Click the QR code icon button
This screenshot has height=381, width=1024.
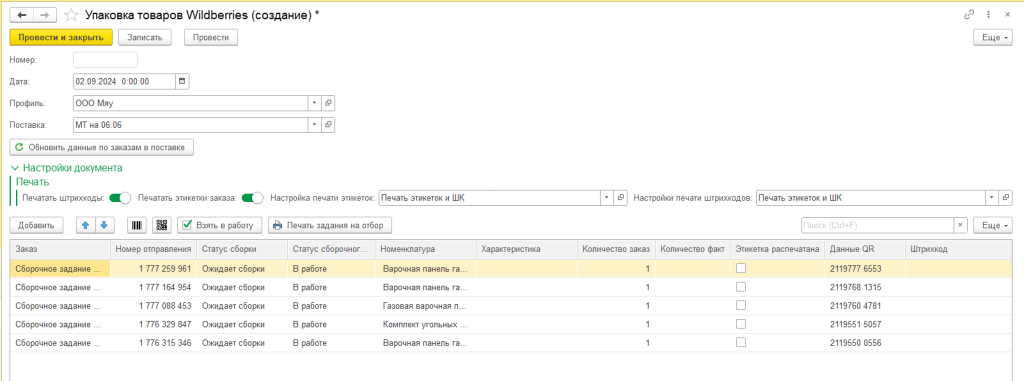tap(163, 225)
